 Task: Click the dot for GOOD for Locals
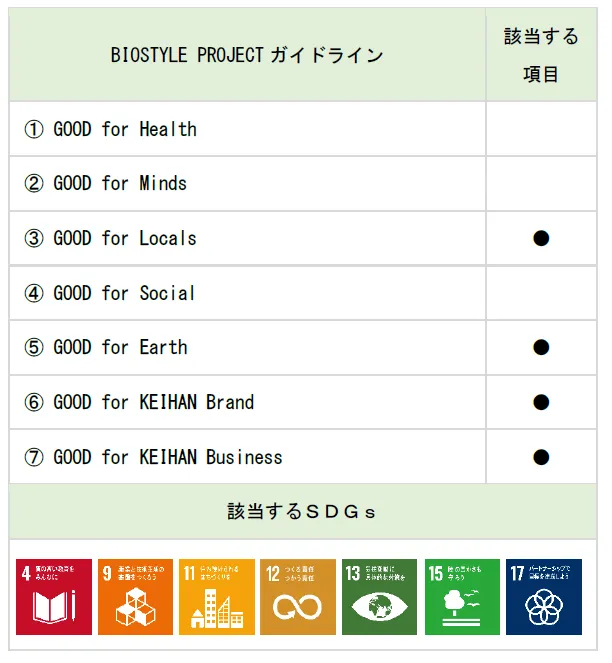pos(541,238)
